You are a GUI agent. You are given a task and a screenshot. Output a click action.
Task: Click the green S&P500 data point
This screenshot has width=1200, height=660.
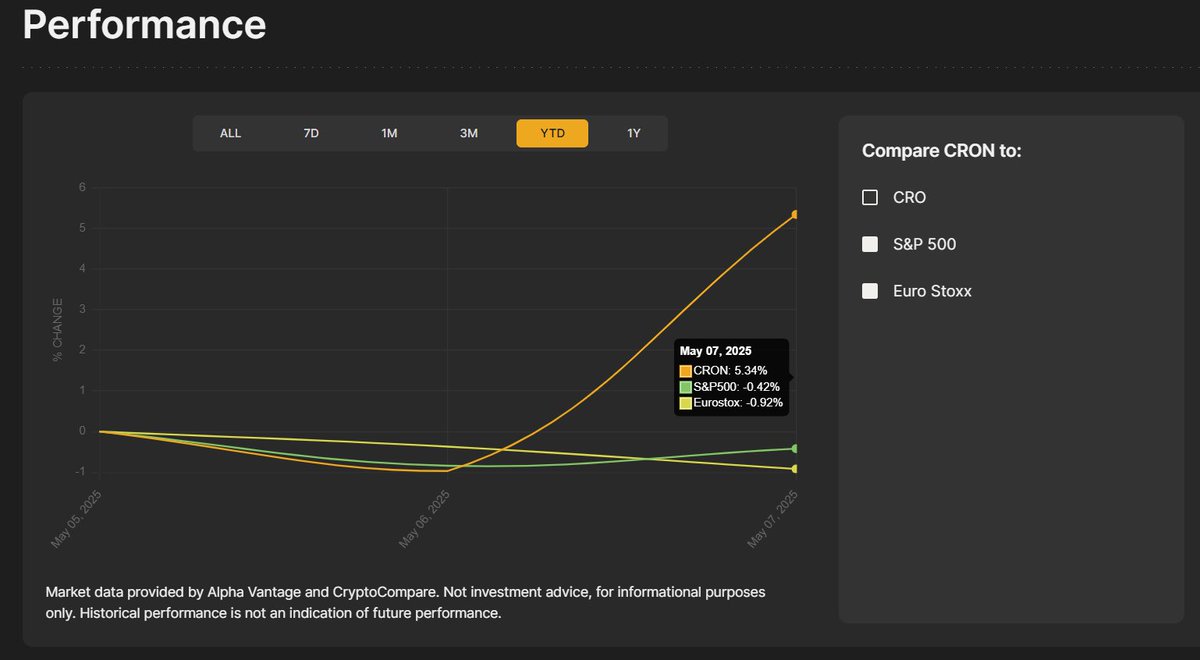tap(793, 448)
